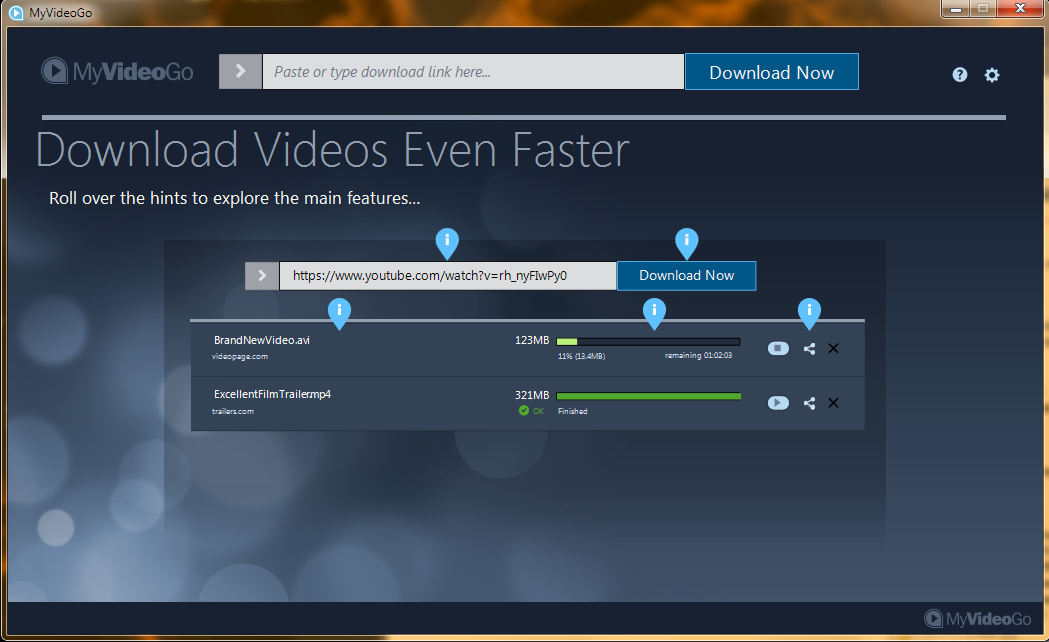The image size is (1049, 642).
Task: Share the ExcellentFilmTrailer.mp4 file
Action: (809, 403)
